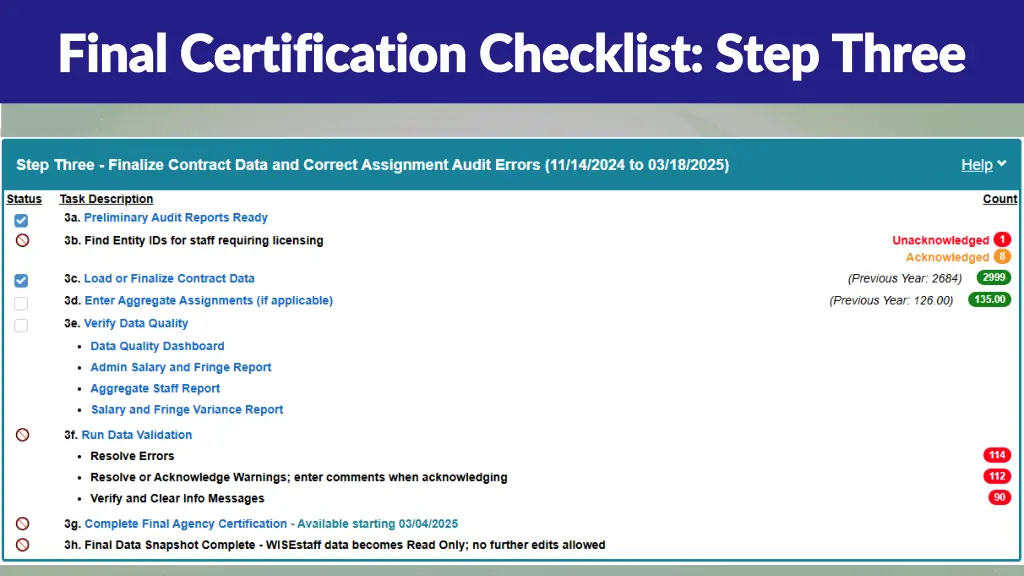The width and height of the screenshot is (1024, 576).
Task: Click blocked status icon beside 3h Final Data Snapshot
Action: (22, 545)
